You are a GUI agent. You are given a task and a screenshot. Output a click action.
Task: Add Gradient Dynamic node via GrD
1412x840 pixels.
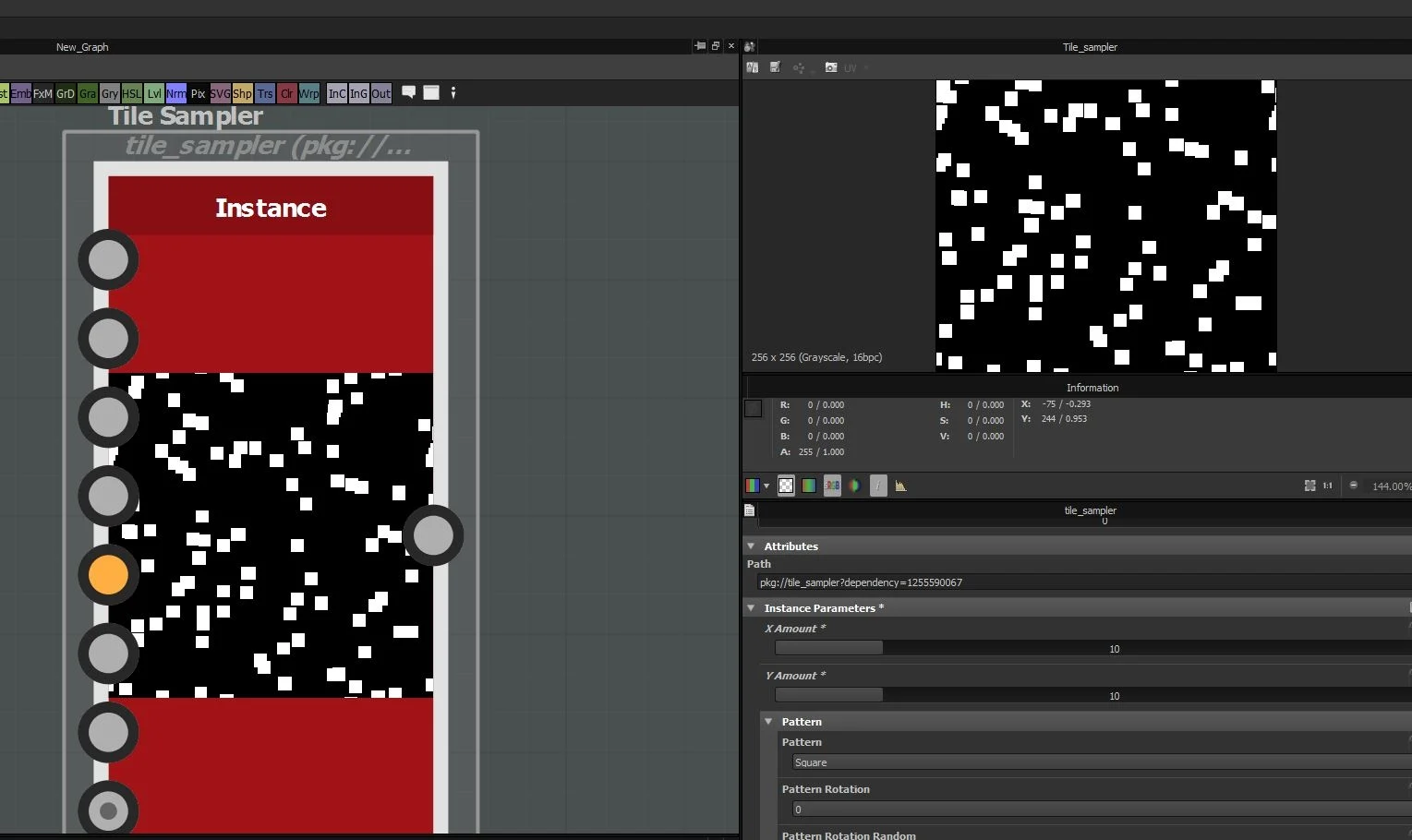[65, 93]
